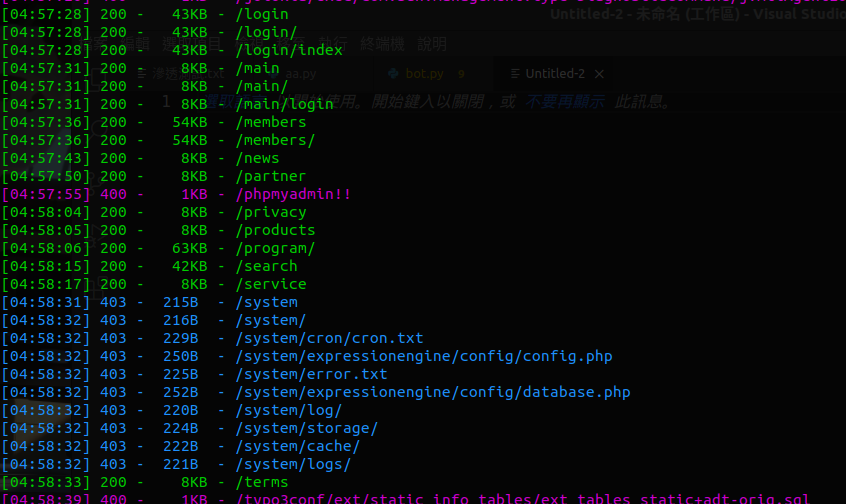Click the /system/error.txt path
846x504 pixels.
coord(311,374)
